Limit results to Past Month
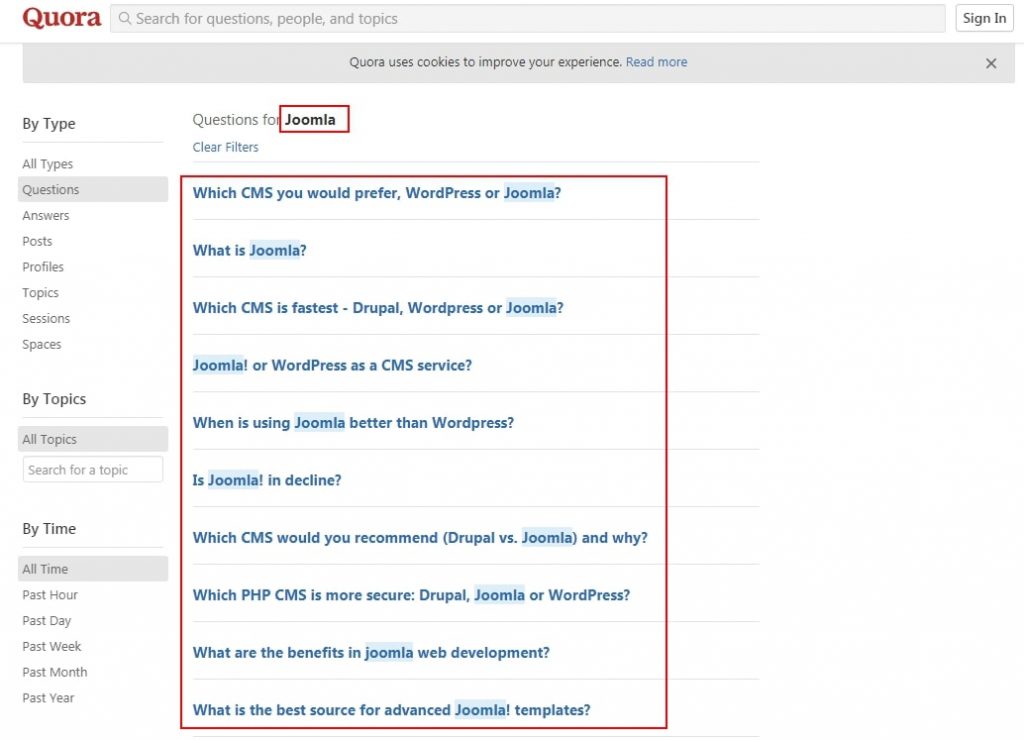Screen dimensions: 1024x740 (x=55, y=672)
